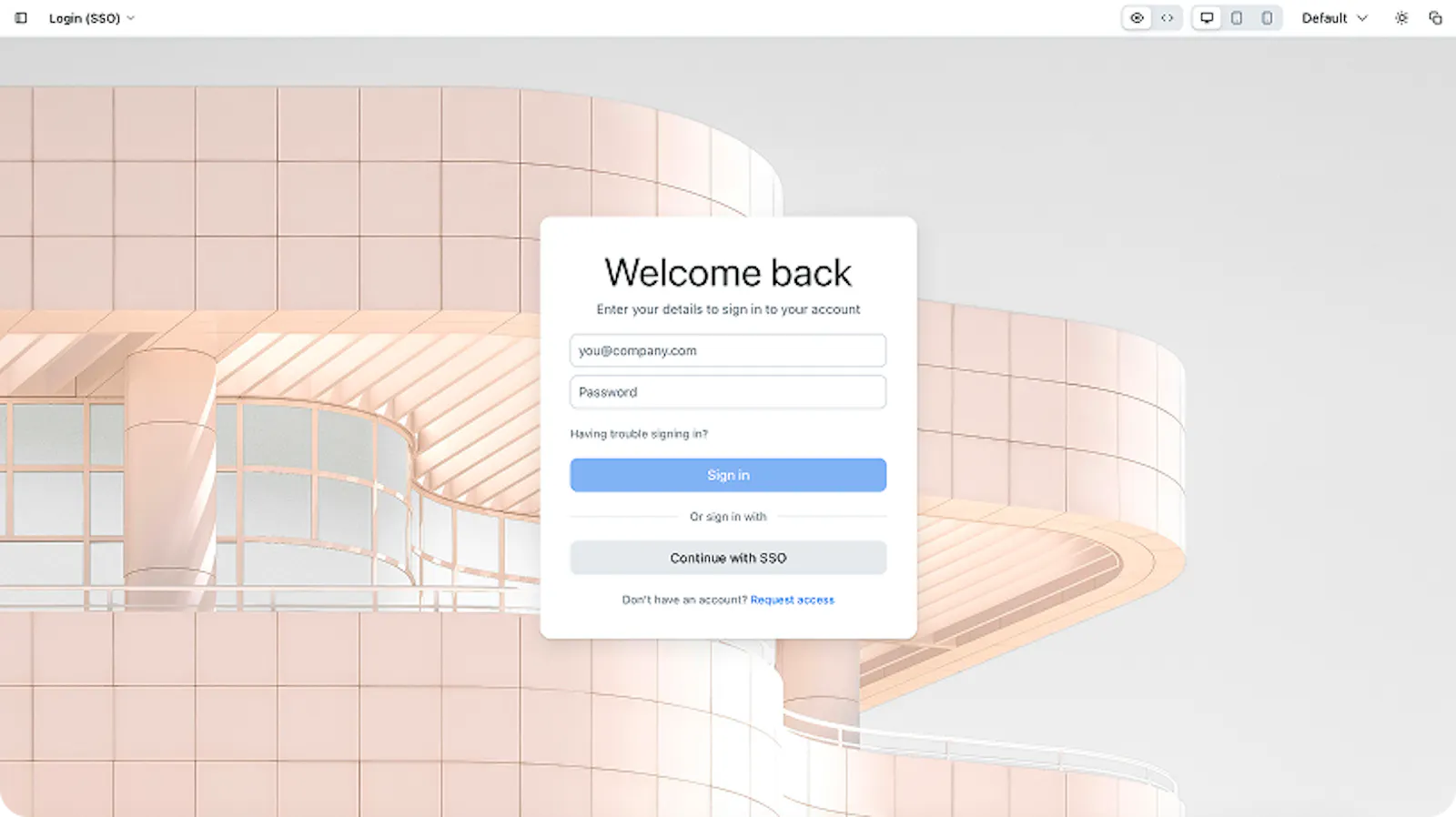Focus the Password field
Viewport: 1456px width, 817px height.
click(x=728, y=392)
